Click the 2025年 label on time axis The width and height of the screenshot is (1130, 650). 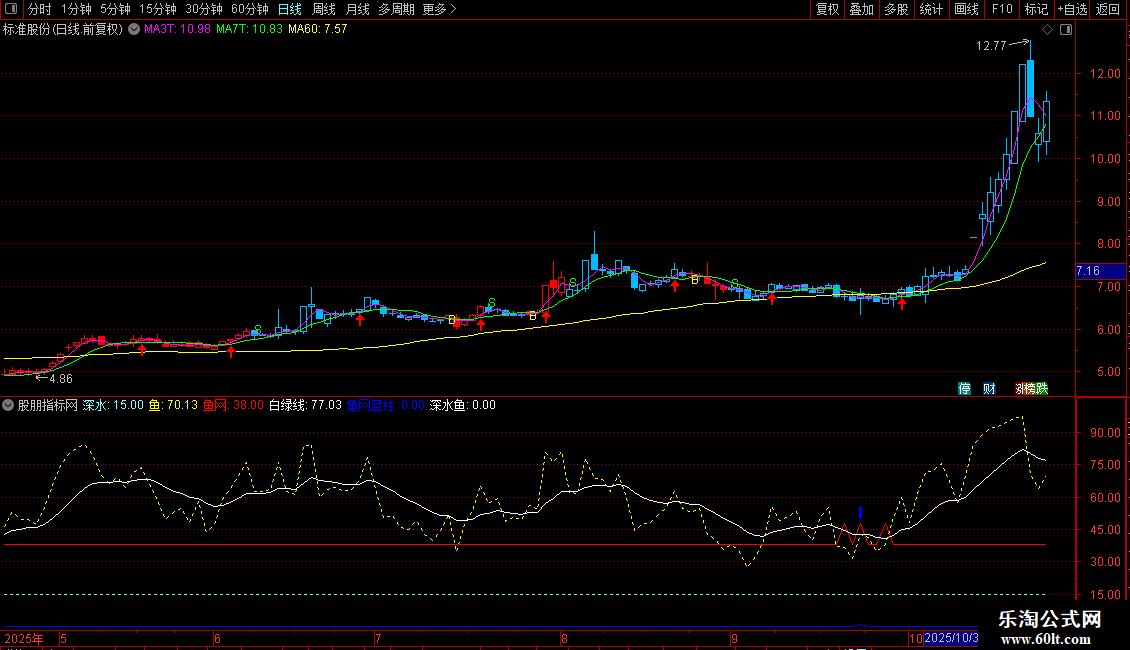pyautogui.click(x=24, y=639)
